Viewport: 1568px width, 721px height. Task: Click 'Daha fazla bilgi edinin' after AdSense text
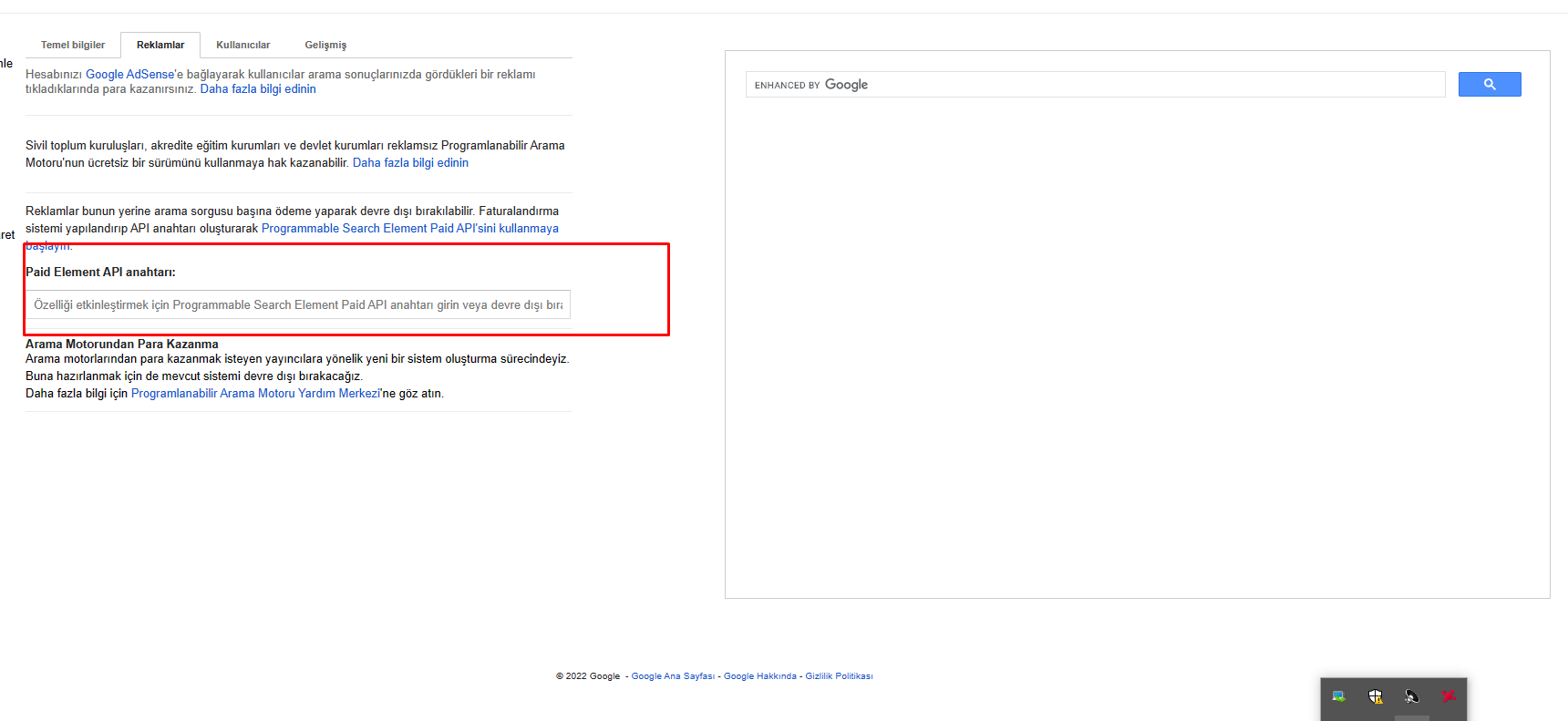(258, 89)
